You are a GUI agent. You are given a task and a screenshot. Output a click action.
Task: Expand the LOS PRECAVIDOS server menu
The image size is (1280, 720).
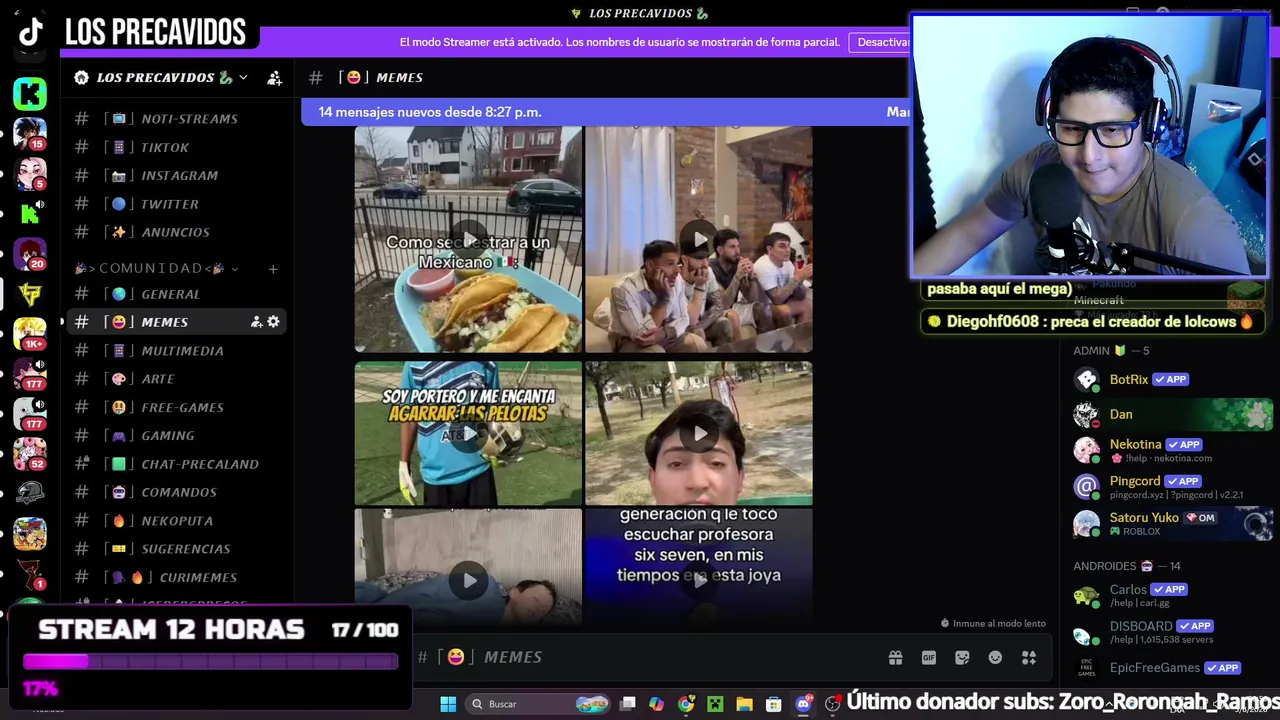(161, 78)
